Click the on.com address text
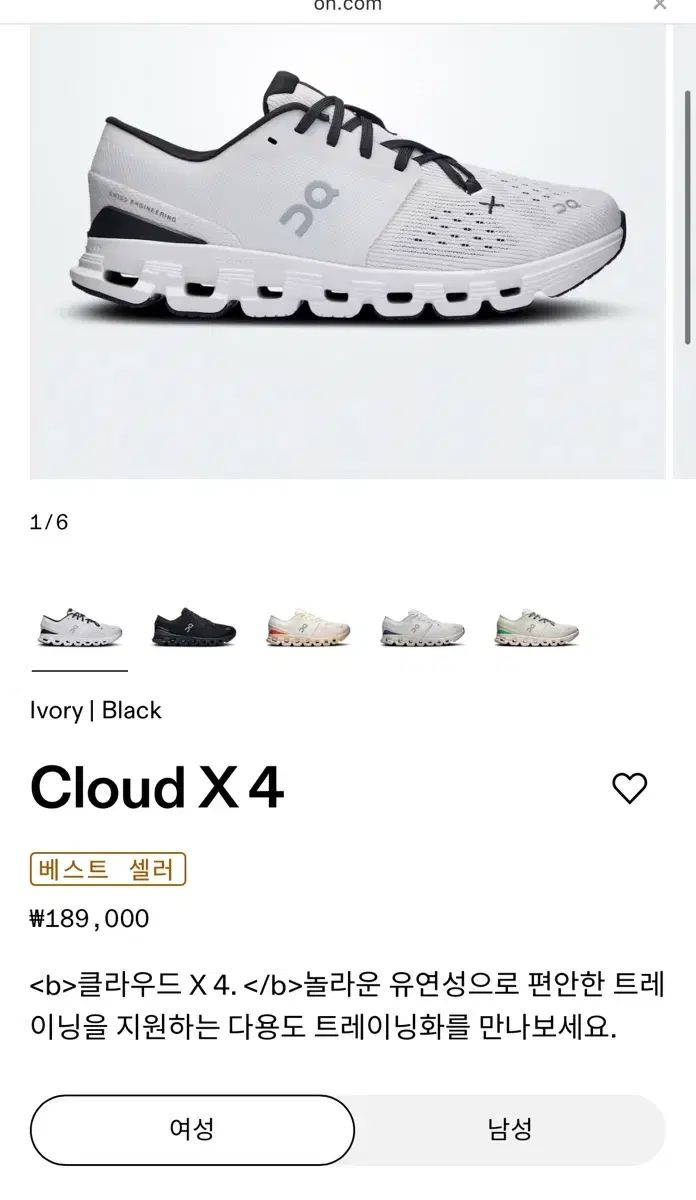 (347, 5)
